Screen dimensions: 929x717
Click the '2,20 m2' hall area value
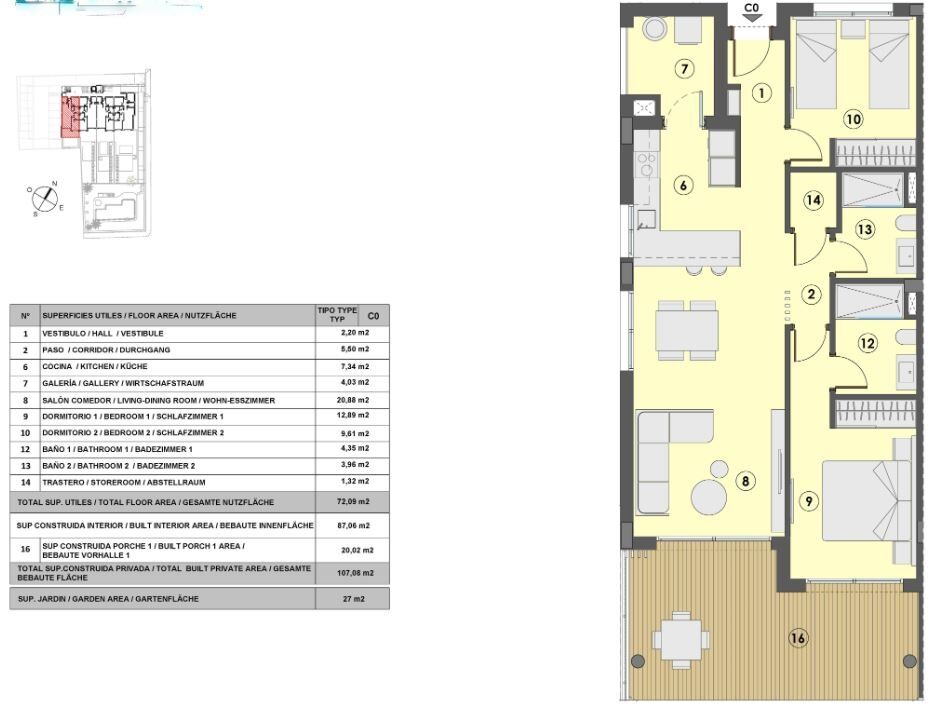pyautogui.click(x=355, y=333)
